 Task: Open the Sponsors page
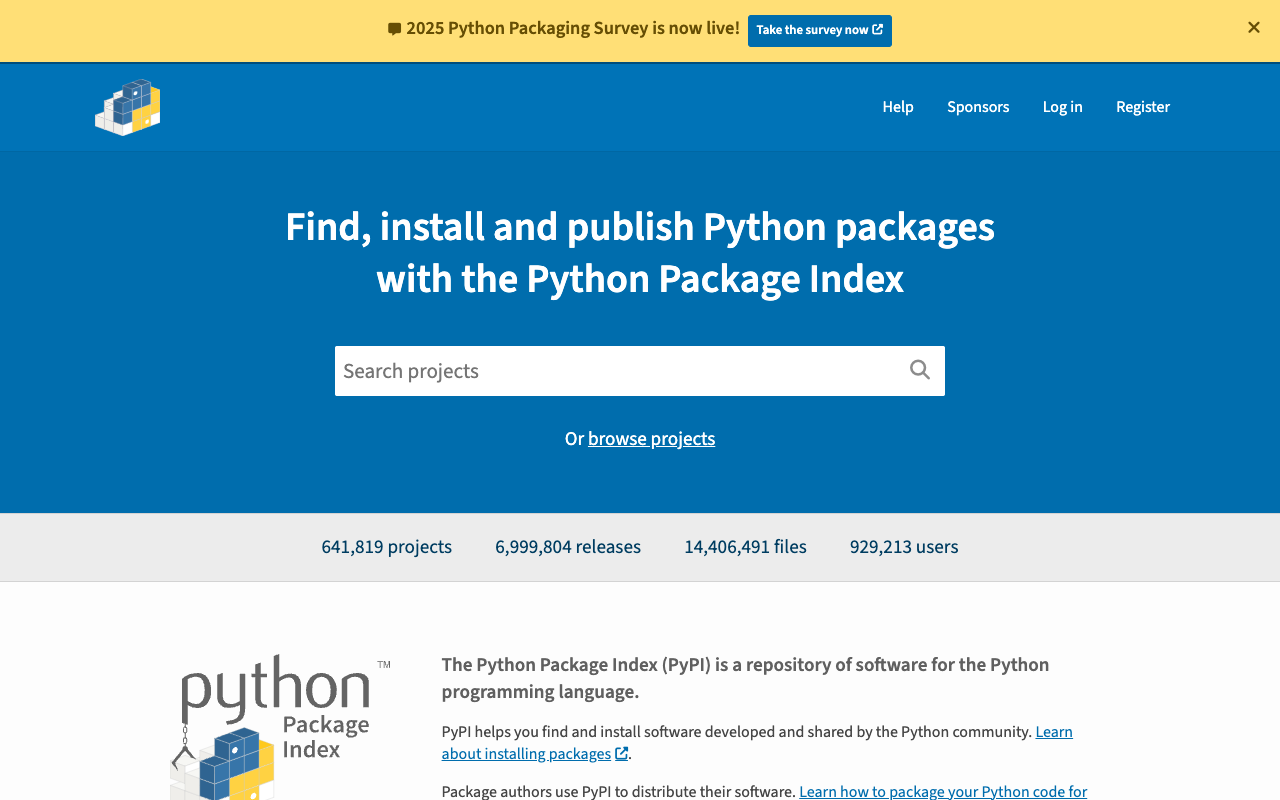click(978, 107)
